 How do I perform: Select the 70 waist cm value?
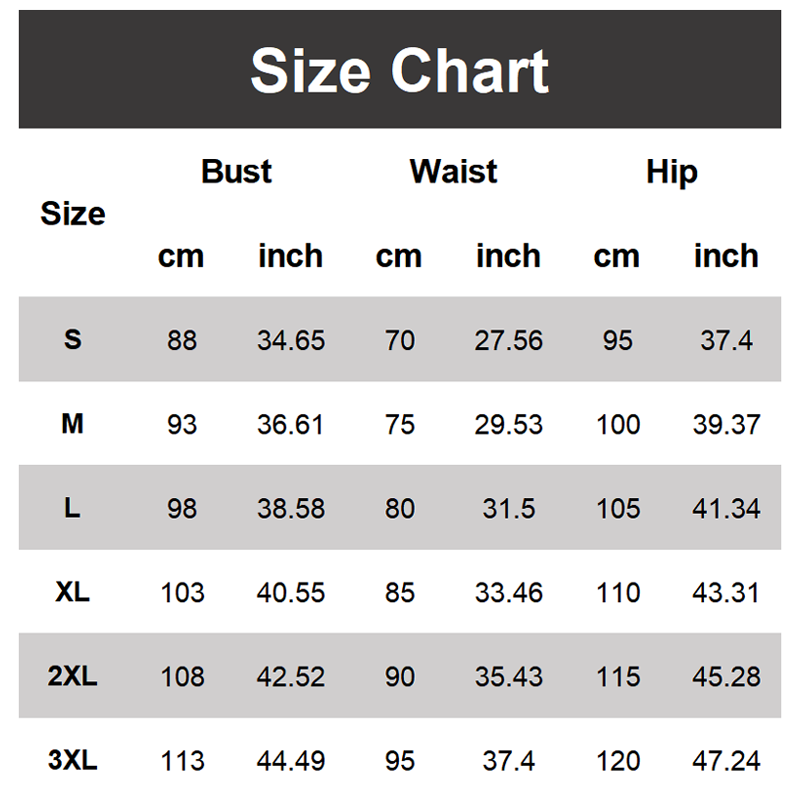pos(400,340)
